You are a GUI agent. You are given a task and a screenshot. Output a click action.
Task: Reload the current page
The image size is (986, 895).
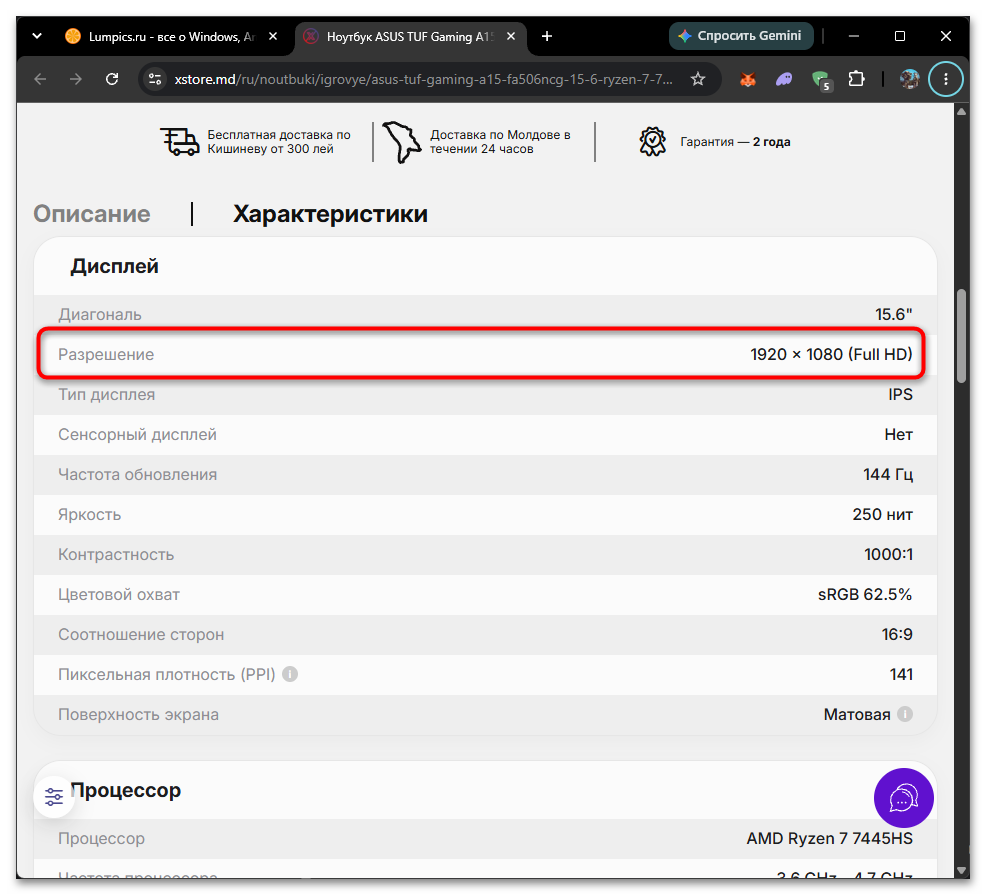pyautogui.click(x=112, y=79)
